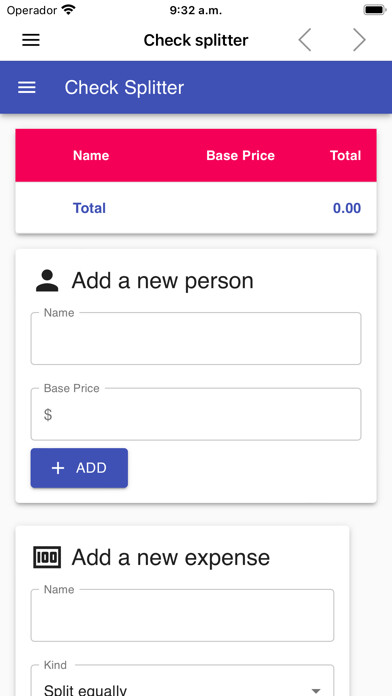392x696 pixels.
Task: Tap the battery indicator icon
Action: tap(375, 10)
